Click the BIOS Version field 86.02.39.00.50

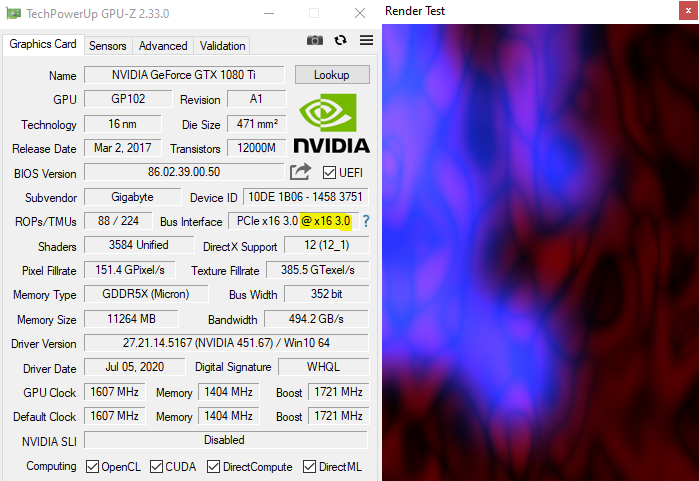[184, 172]
